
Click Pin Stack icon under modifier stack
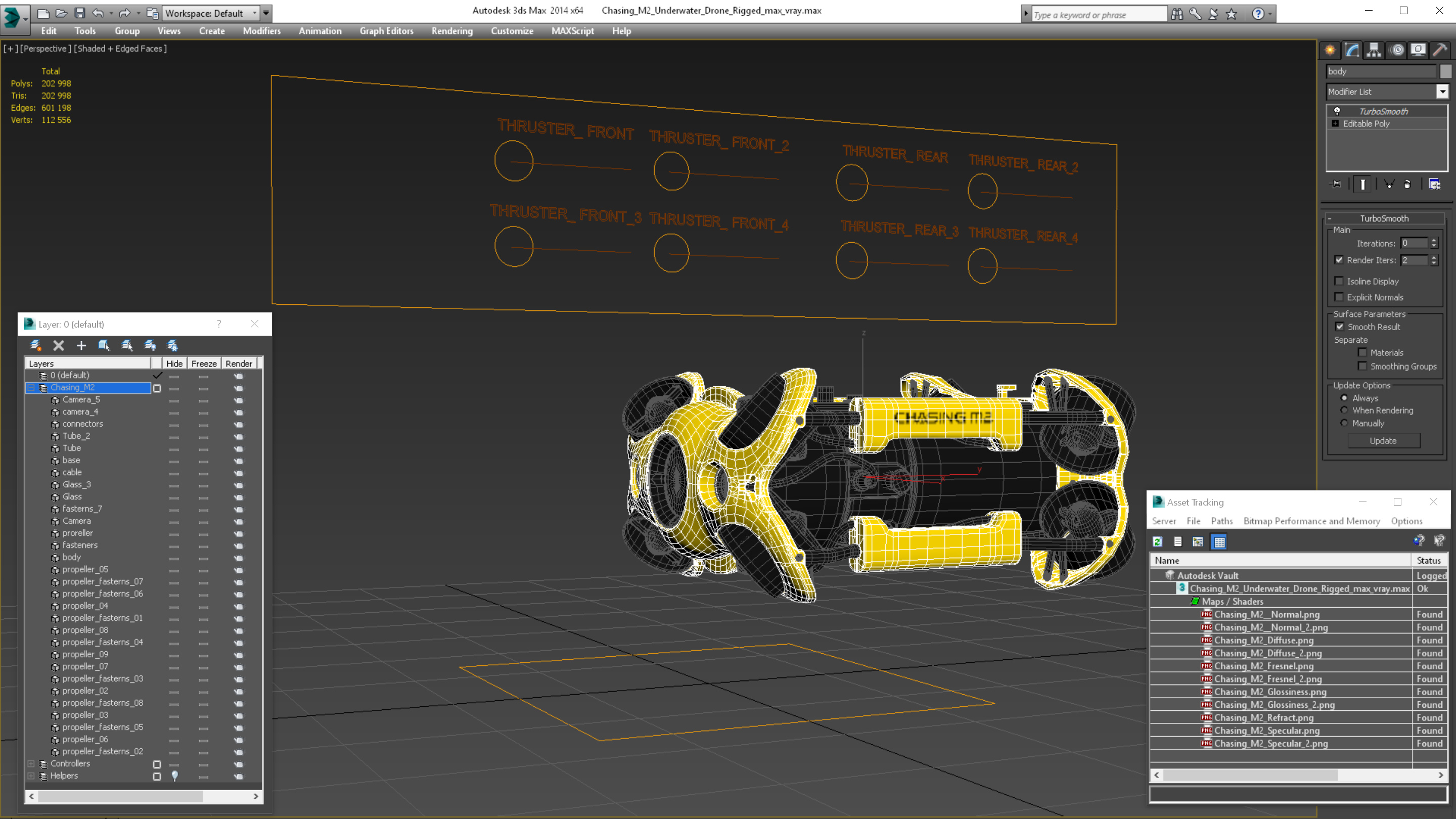[1336, 184]
